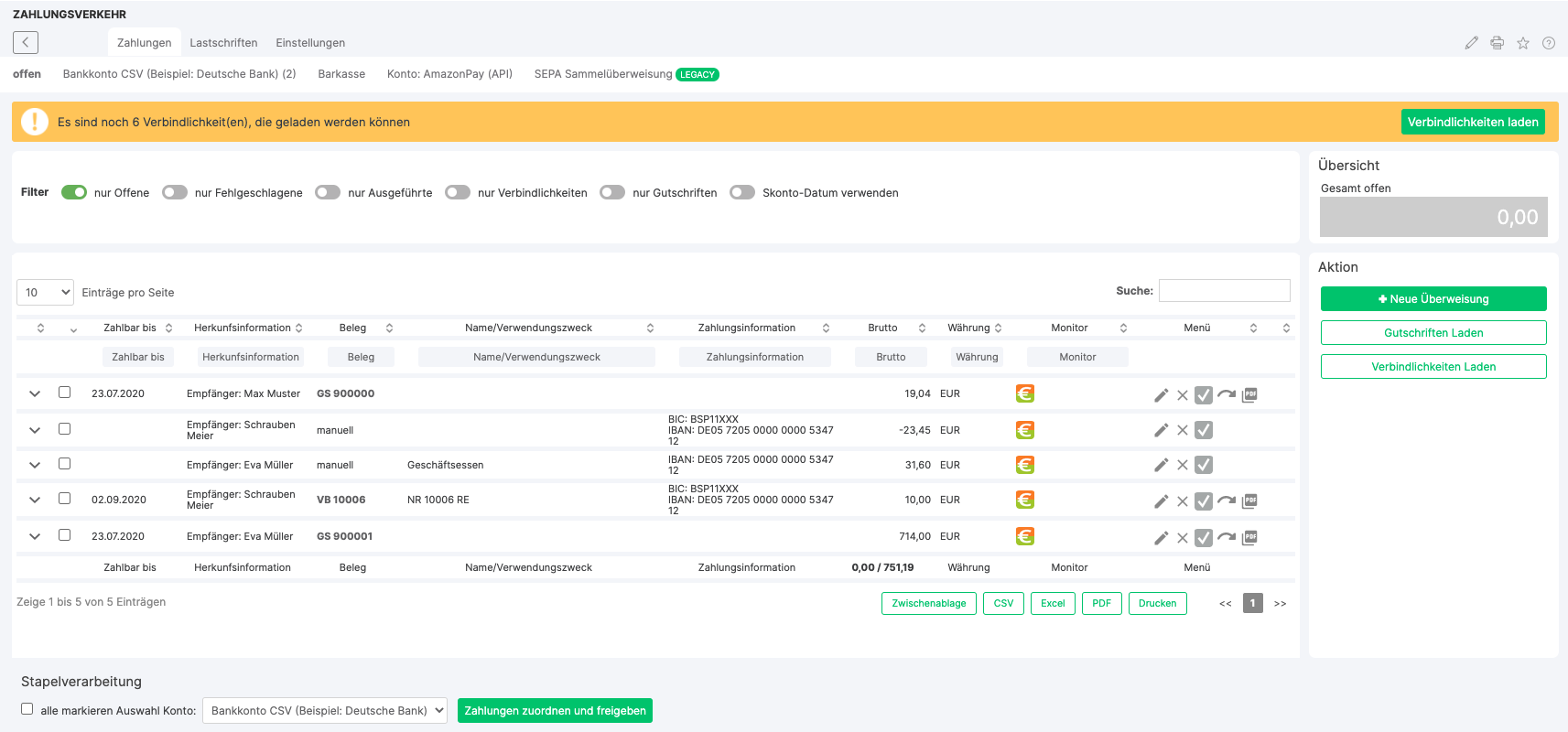The image size is (1568, 732).
Task: Open the Einträge pro Seite dropdown
Action: pos(45,293)
